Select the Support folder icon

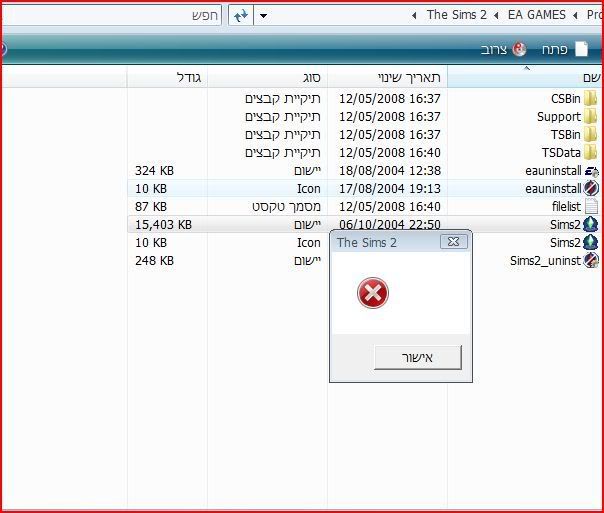click(x=591, y=117)
